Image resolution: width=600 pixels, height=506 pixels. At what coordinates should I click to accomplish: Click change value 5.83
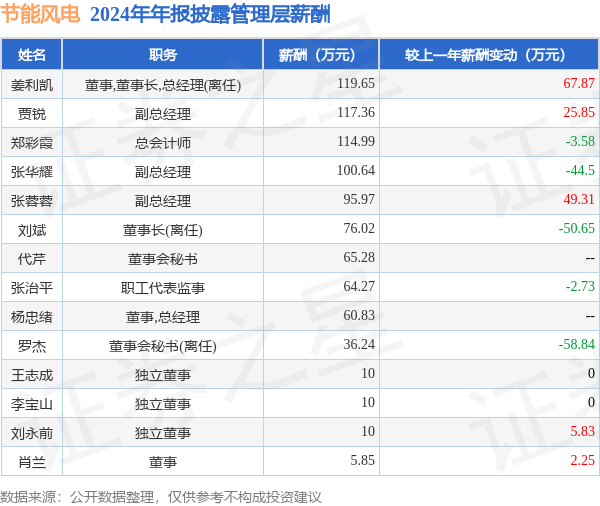coord(582,432)
